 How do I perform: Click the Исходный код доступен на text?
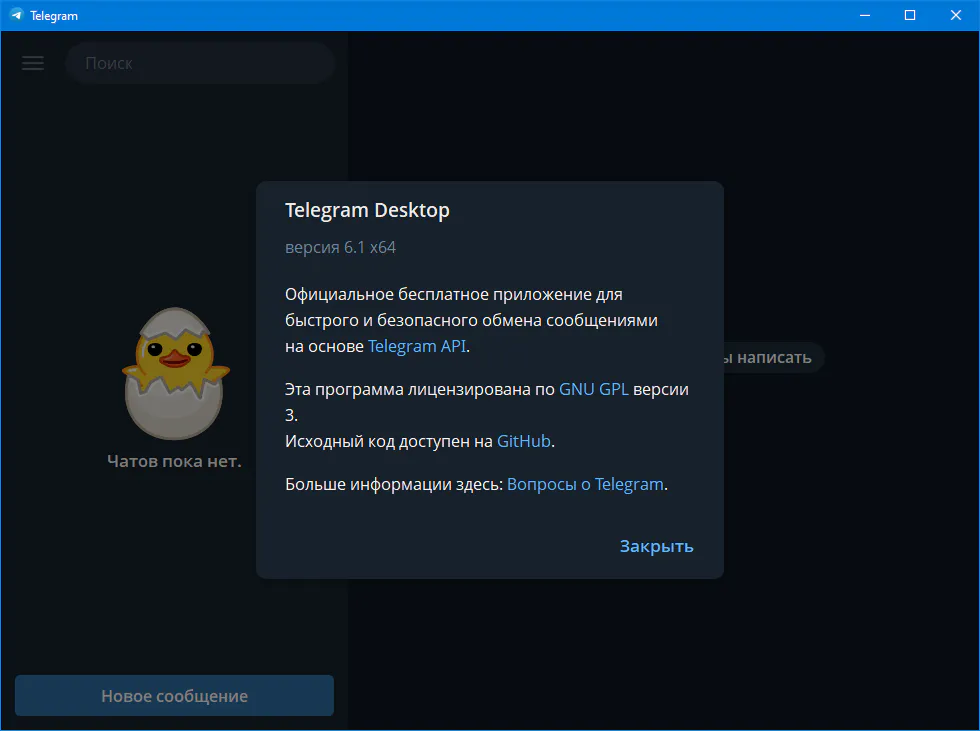[389, 440]
